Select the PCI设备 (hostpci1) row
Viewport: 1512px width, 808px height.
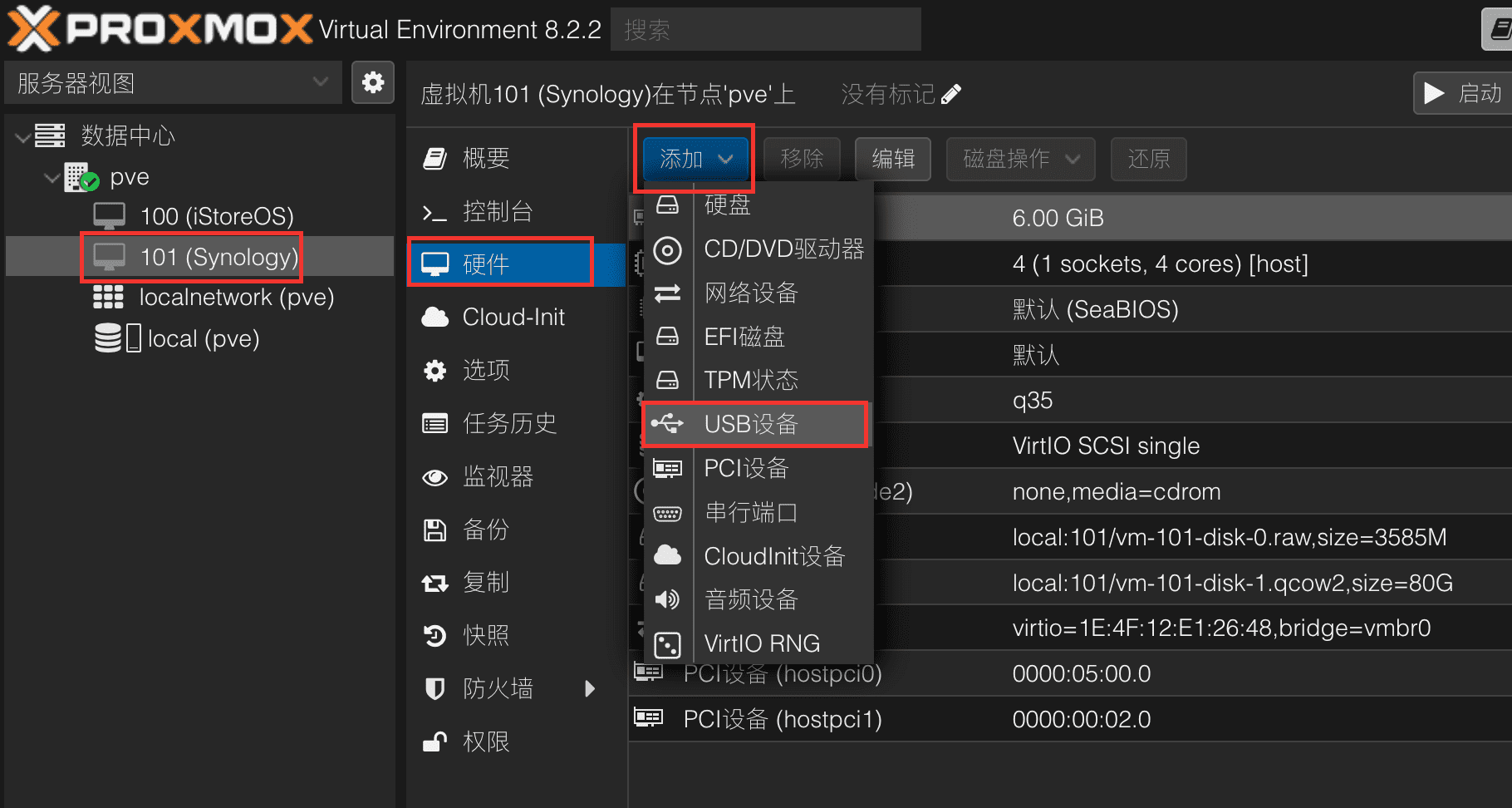pyautogui.click(x=1070, y=719)
